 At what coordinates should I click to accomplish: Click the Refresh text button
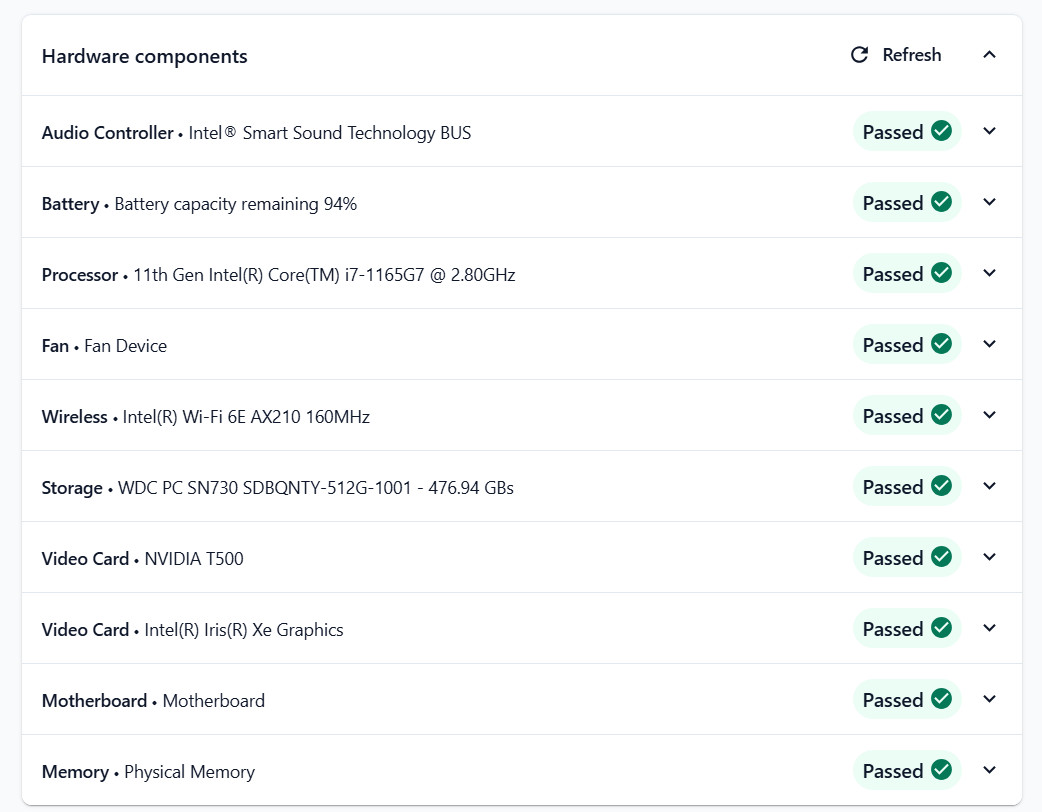(911, 54)
